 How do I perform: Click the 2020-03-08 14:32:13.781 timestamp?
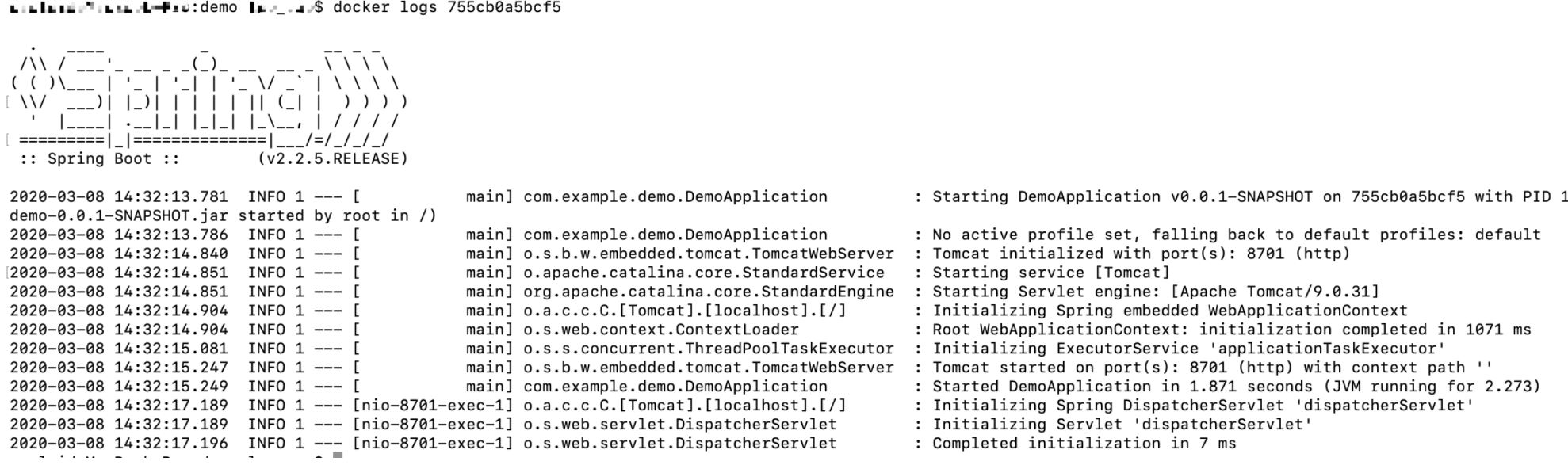(x=119, y=197)
